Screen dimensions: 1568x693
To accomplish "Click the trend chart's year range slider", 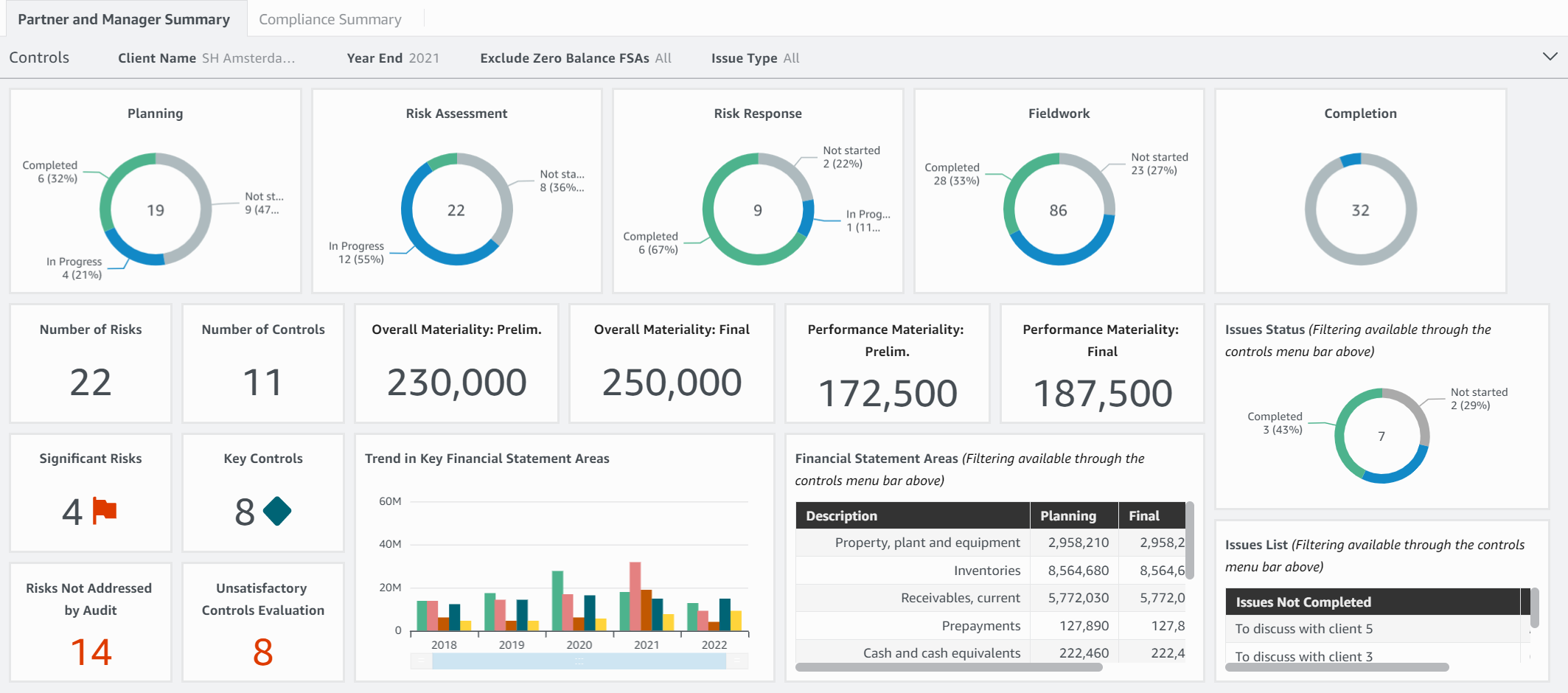I will coord(579,661).
